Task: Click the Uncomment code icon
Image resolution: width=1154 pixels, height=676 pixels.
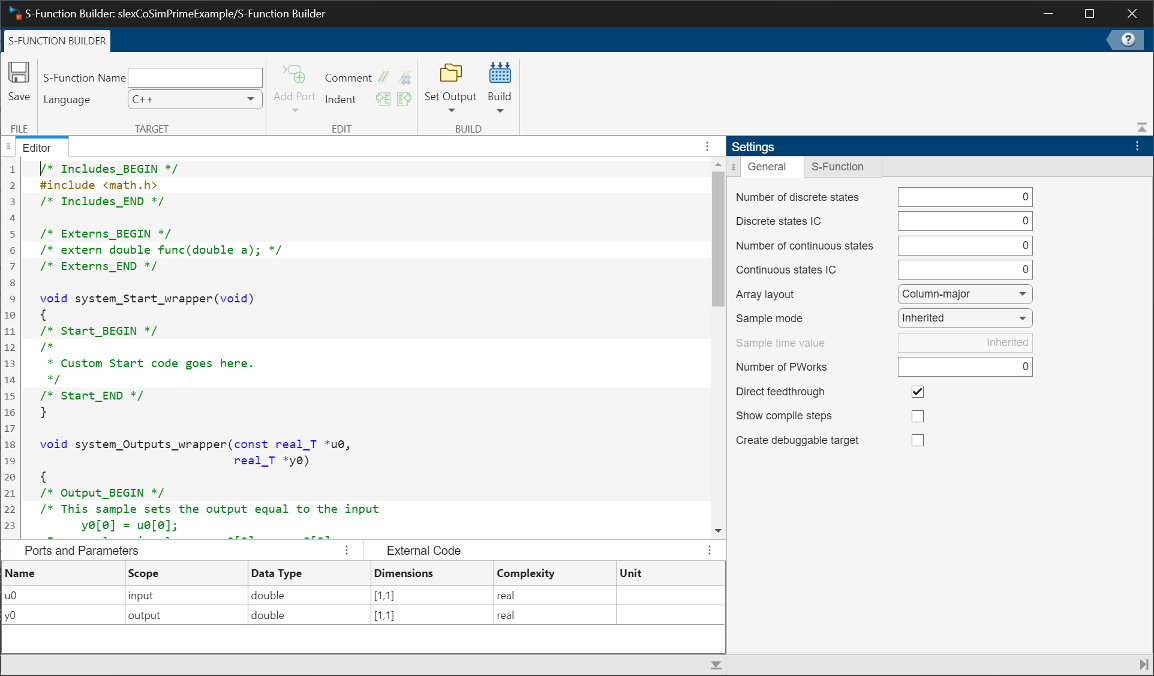Action: (x=405, y=77)
